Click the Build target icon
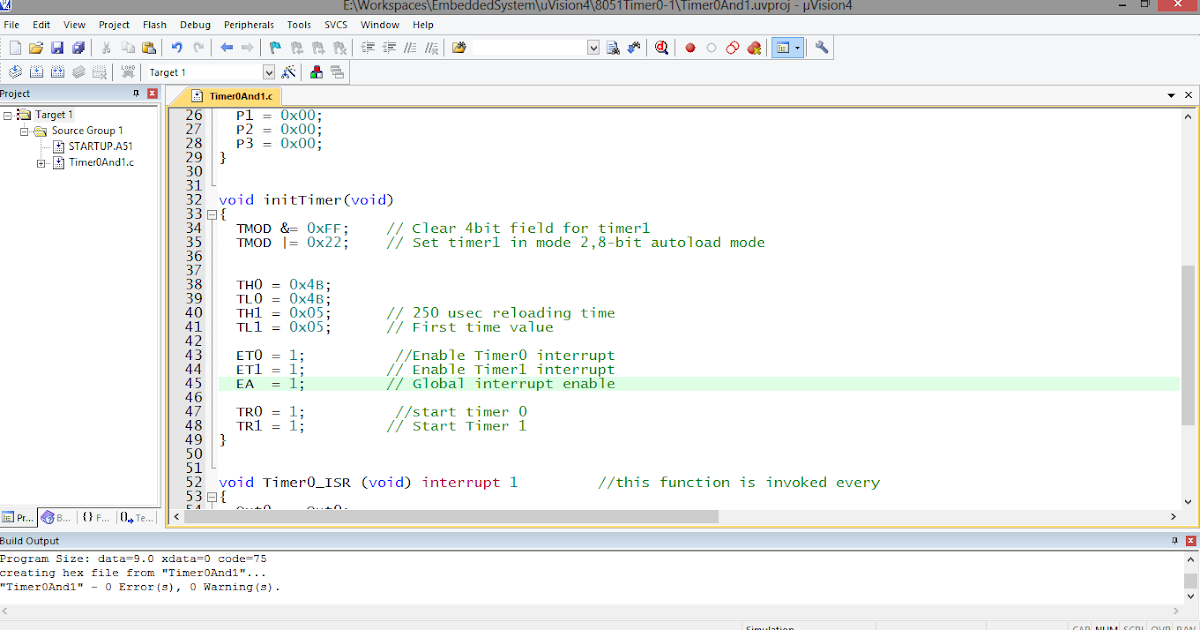Screen dimensions: 1200x630 pos(36,71)
